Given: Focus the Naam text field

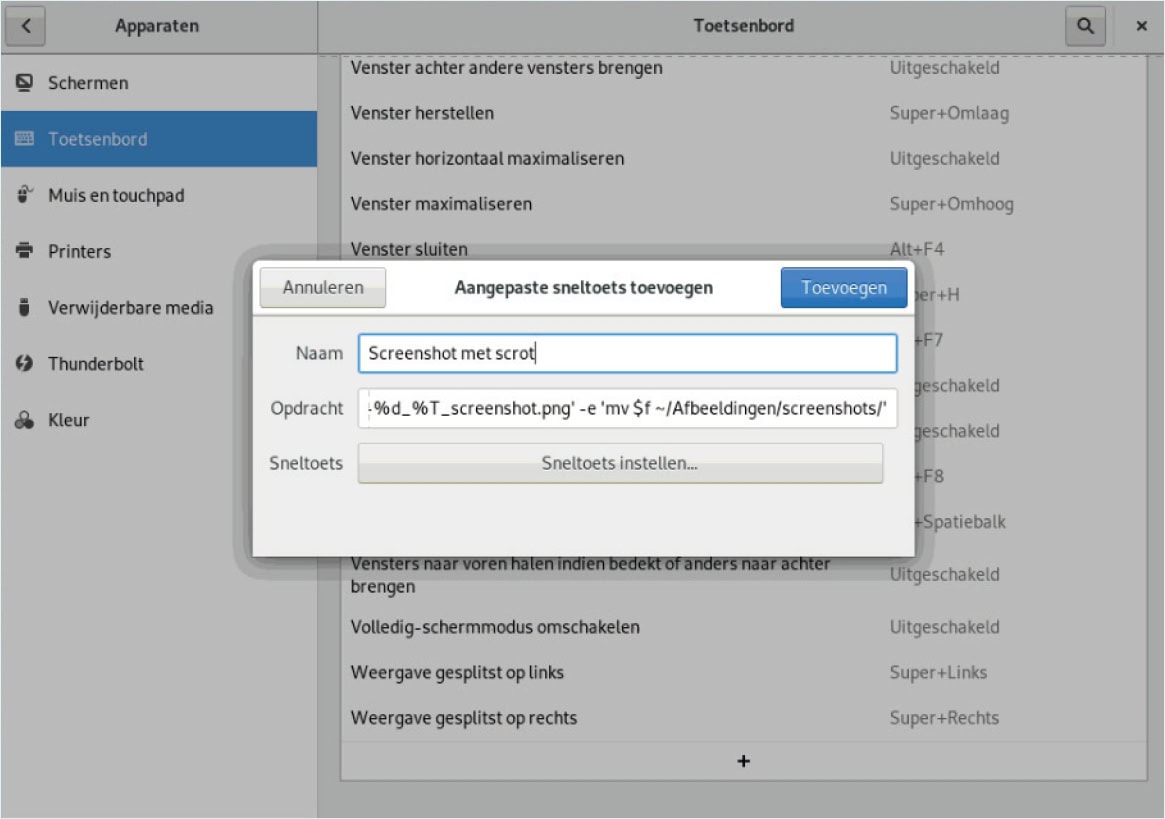Looking at the screenshot, I should [x=627, y=353].
